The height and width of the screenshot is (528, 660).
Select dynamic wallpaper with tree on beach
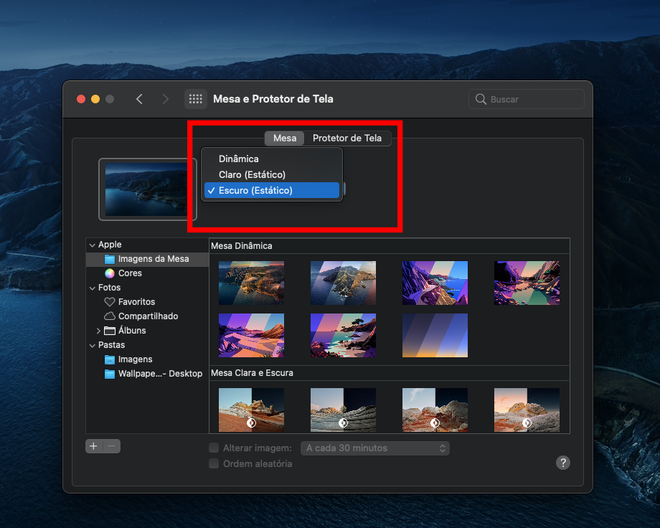pyautogui.click(x=343, y=335)
